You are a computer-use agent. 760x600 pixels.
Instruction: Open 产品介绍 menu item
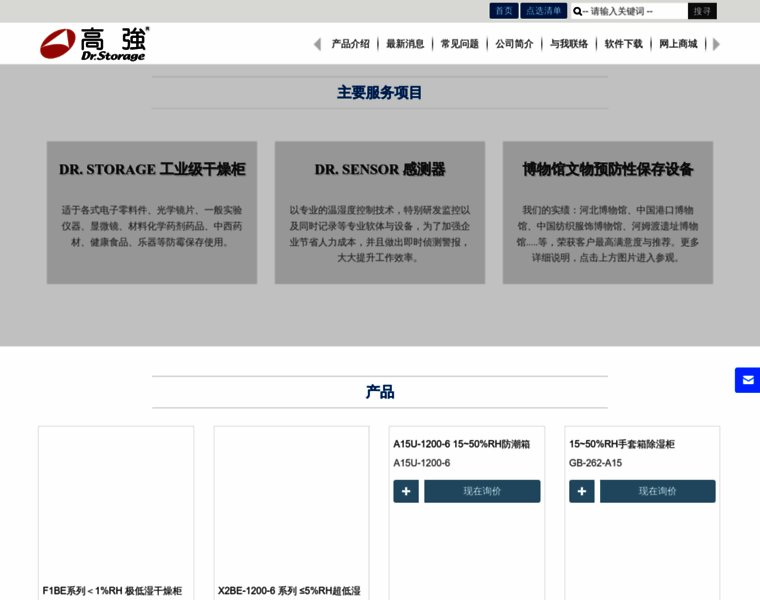pyautogui.click(x=350, y=44)
